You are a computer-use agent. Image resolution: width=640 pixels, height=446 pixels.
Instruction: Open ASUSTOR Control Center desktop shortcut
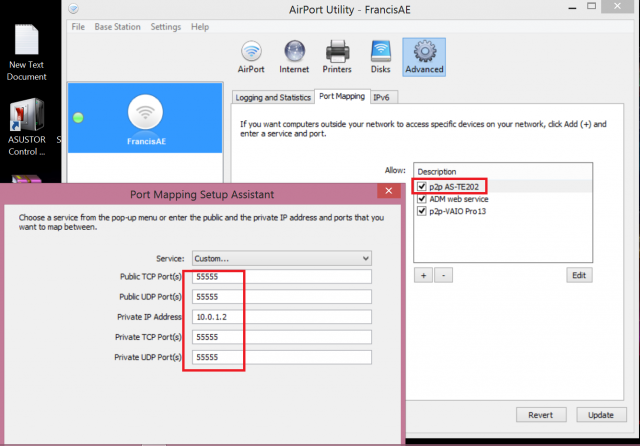click(x=27, y=127)
